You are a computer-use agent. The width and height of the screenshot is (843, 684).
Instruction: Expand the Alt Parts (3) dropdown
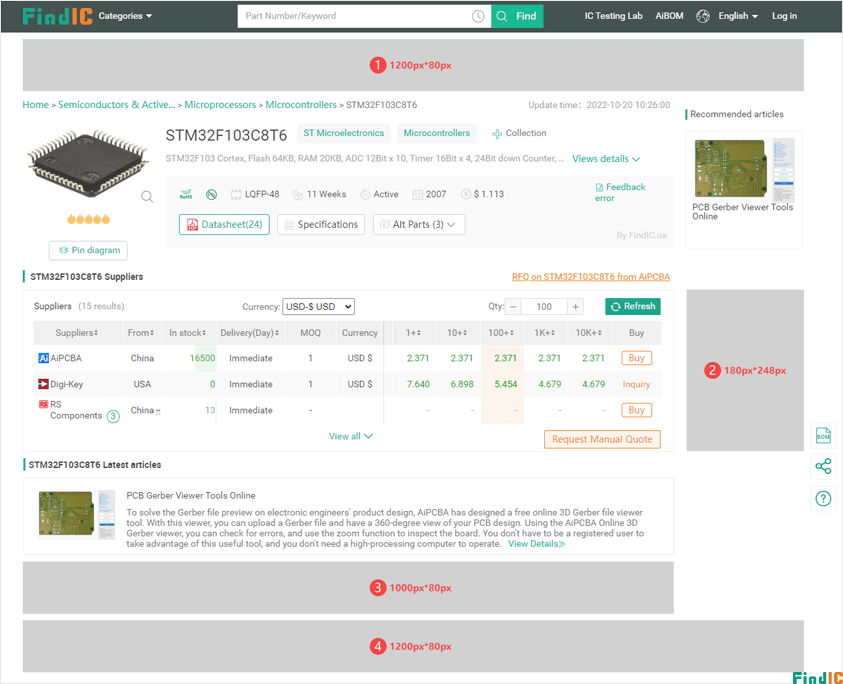419,224
